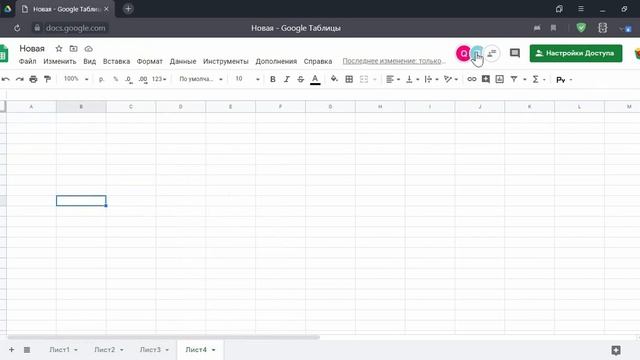Toggle strikethrough formatting

(300, 79)
